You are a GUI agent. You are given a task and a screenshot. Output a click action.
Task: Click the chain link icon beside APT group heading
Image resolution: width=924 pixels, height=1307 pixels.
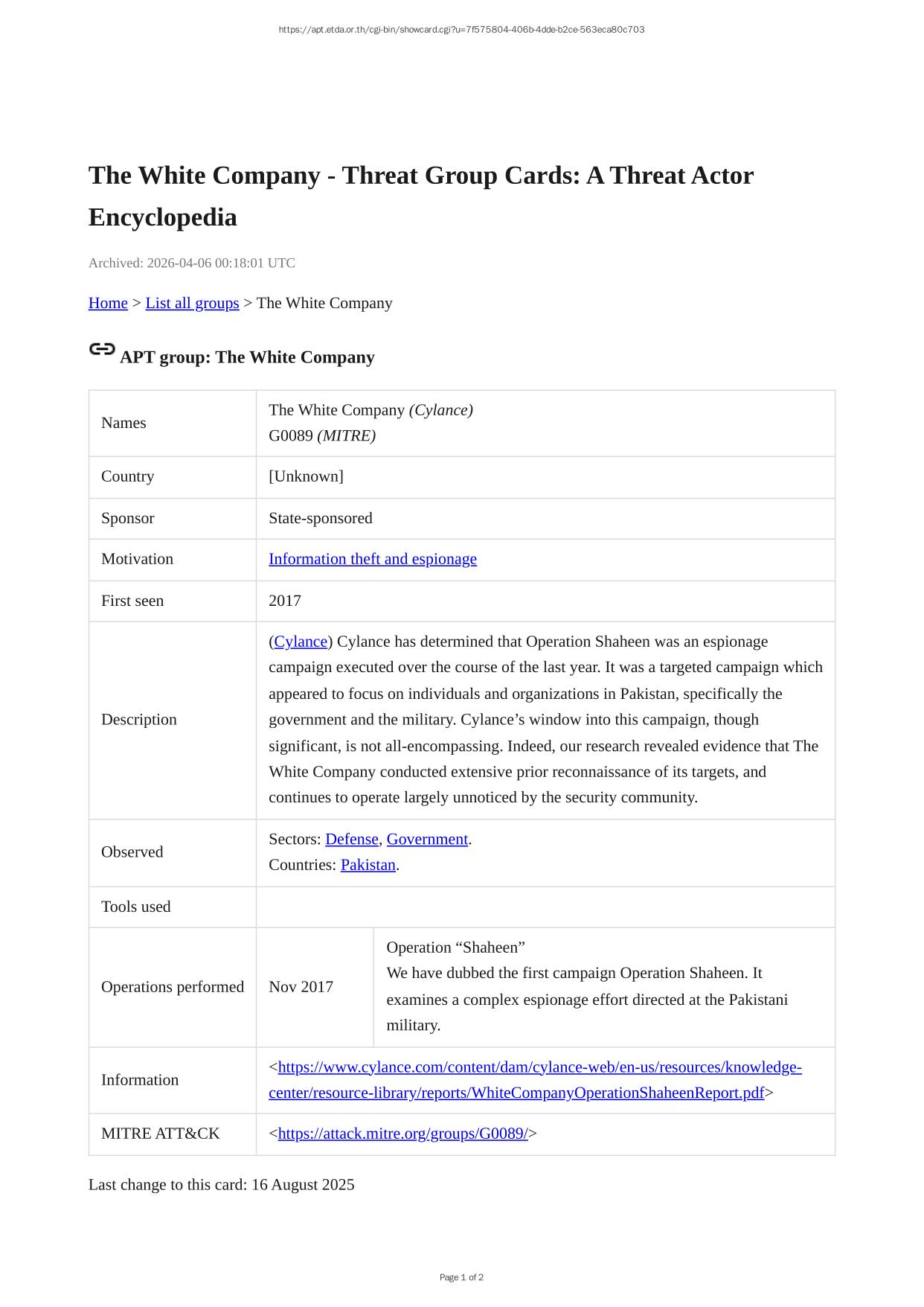102,349
